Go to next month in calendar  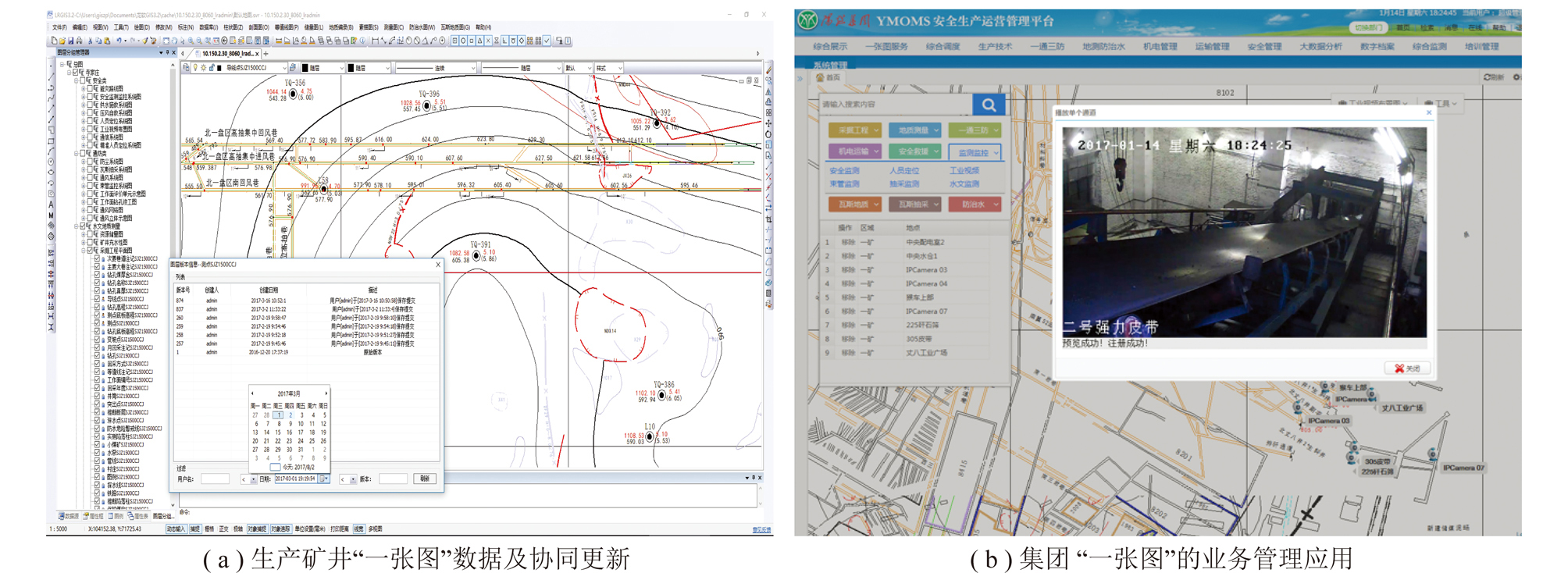[x=326, y=393]
